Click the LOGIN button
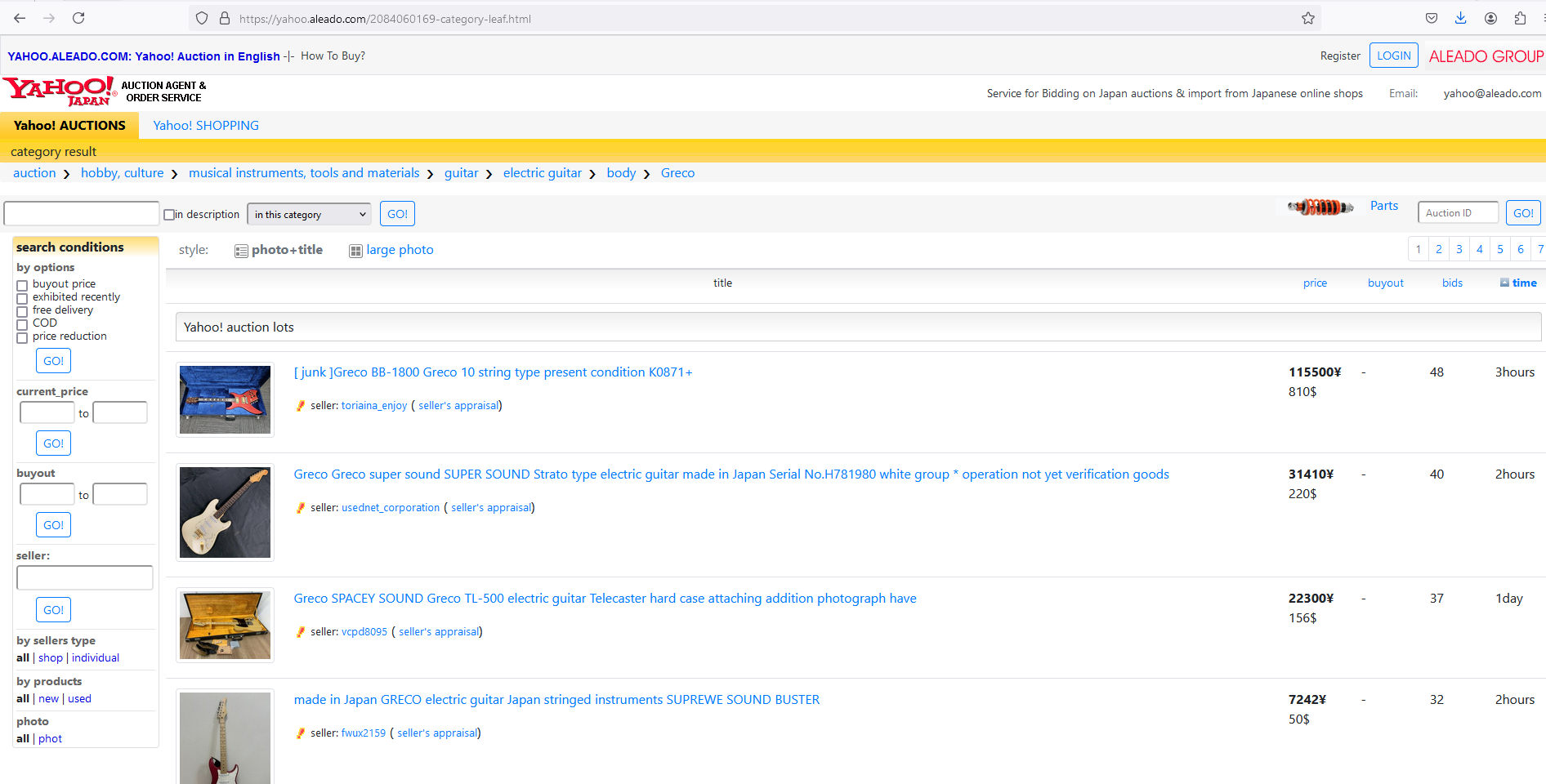Image resolution: width=1546 pixels, height=784 pixels. tap(1393, 56)
